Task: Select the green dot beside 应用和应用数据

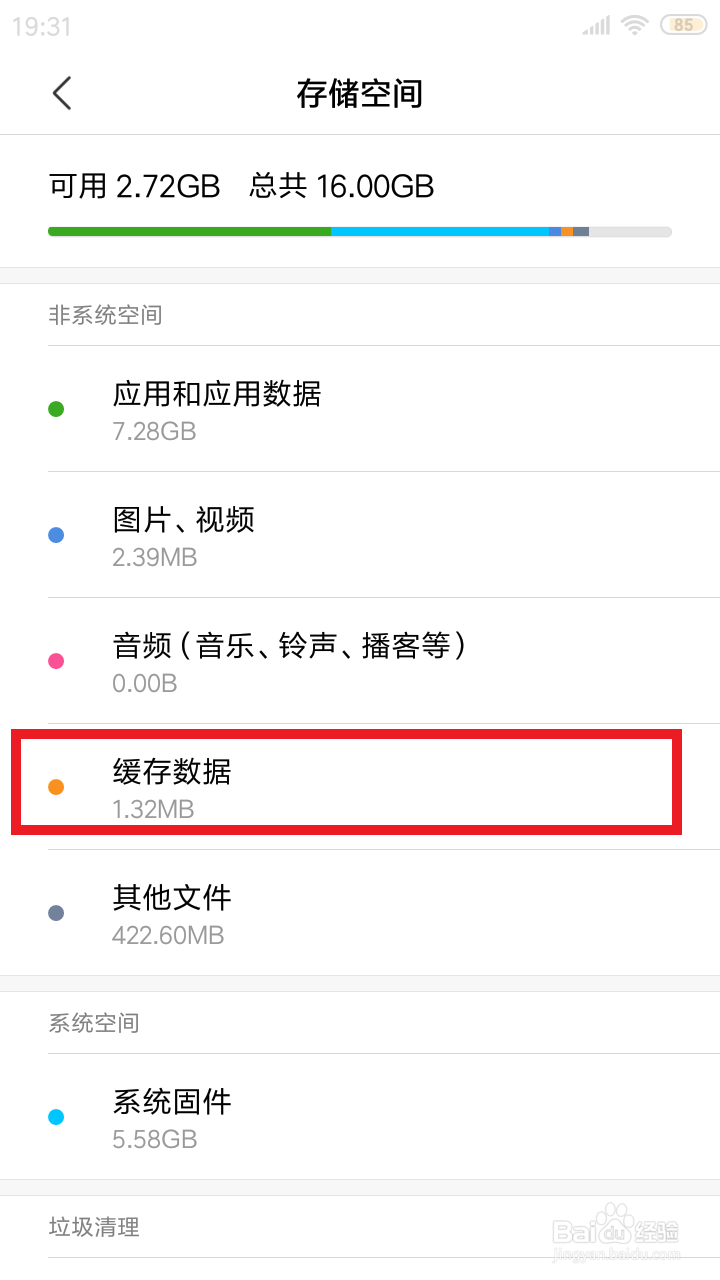Action: click(56, 409)
